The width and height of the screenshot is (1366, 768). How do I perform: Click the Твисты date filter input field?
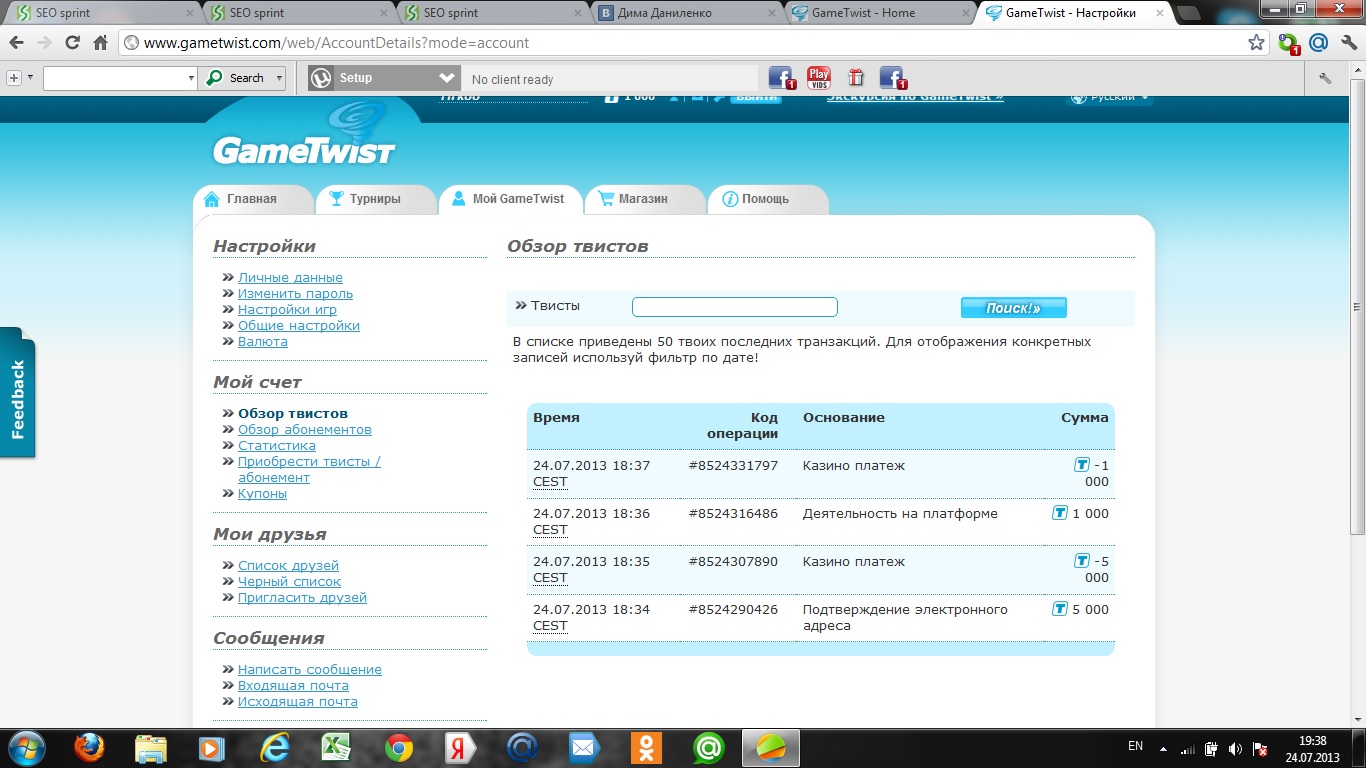[735, 307]
